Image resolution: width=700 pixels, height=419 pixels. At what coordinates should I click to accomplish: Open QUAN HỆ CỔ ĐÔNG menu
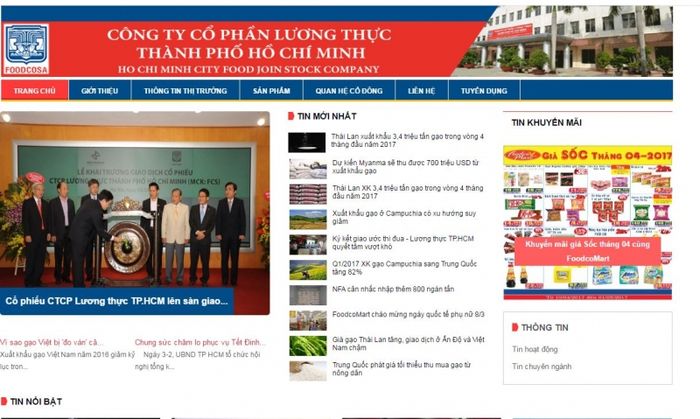tap(349, 91)
